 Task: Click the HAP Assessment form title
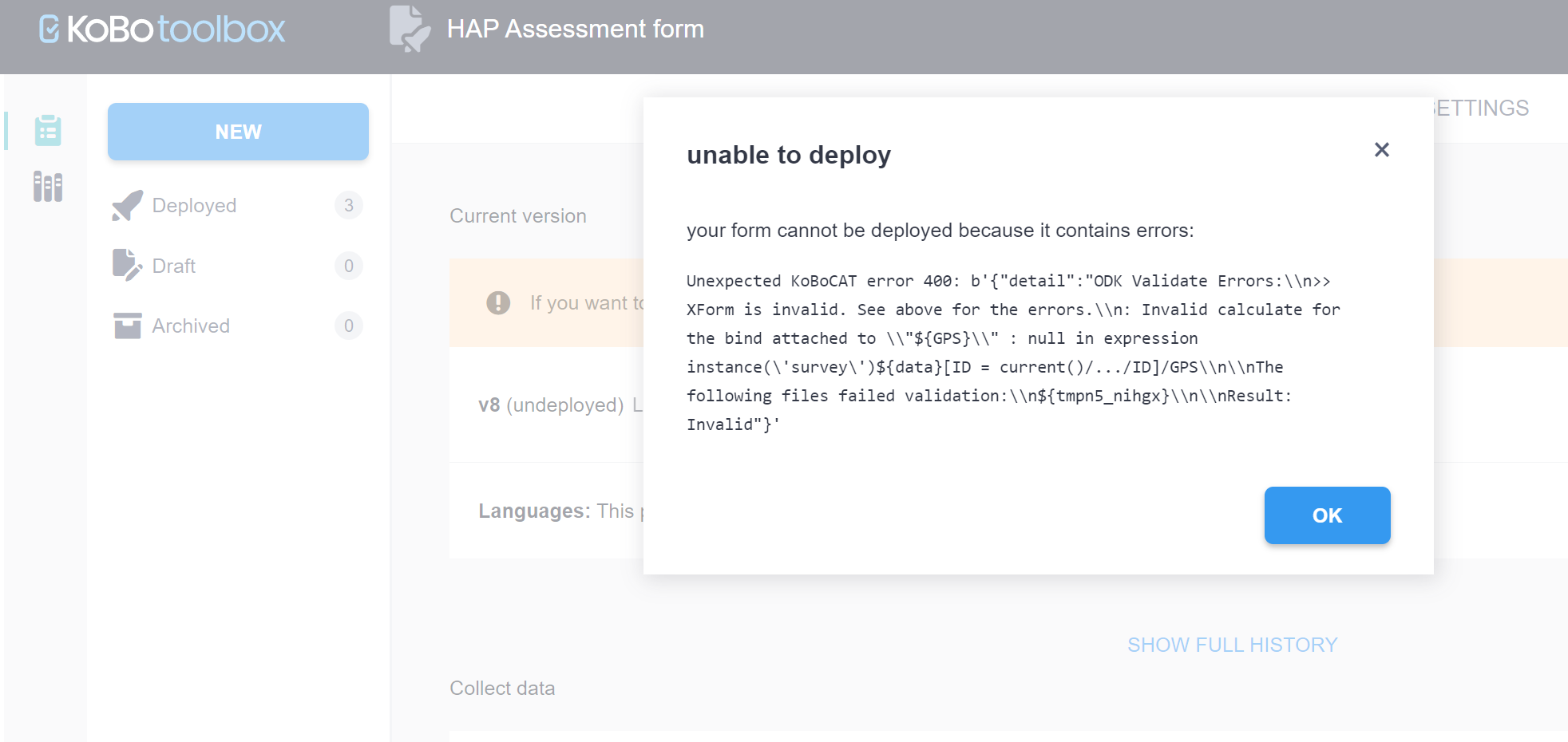pos(575,30)
